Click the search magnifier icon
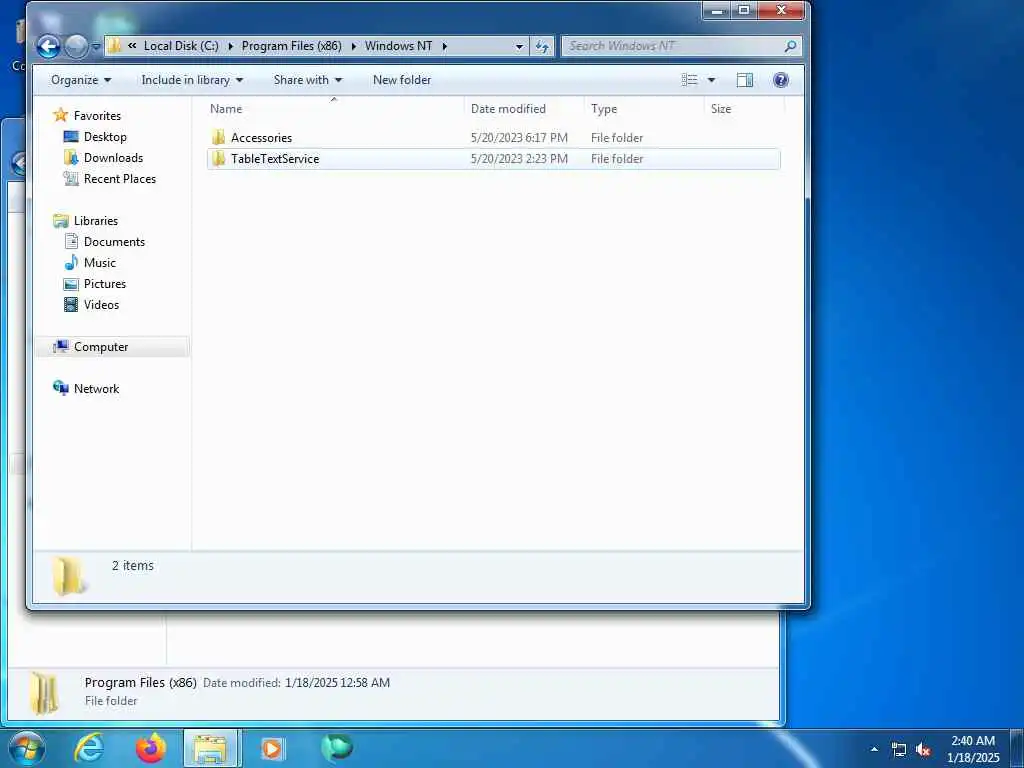 790,46
